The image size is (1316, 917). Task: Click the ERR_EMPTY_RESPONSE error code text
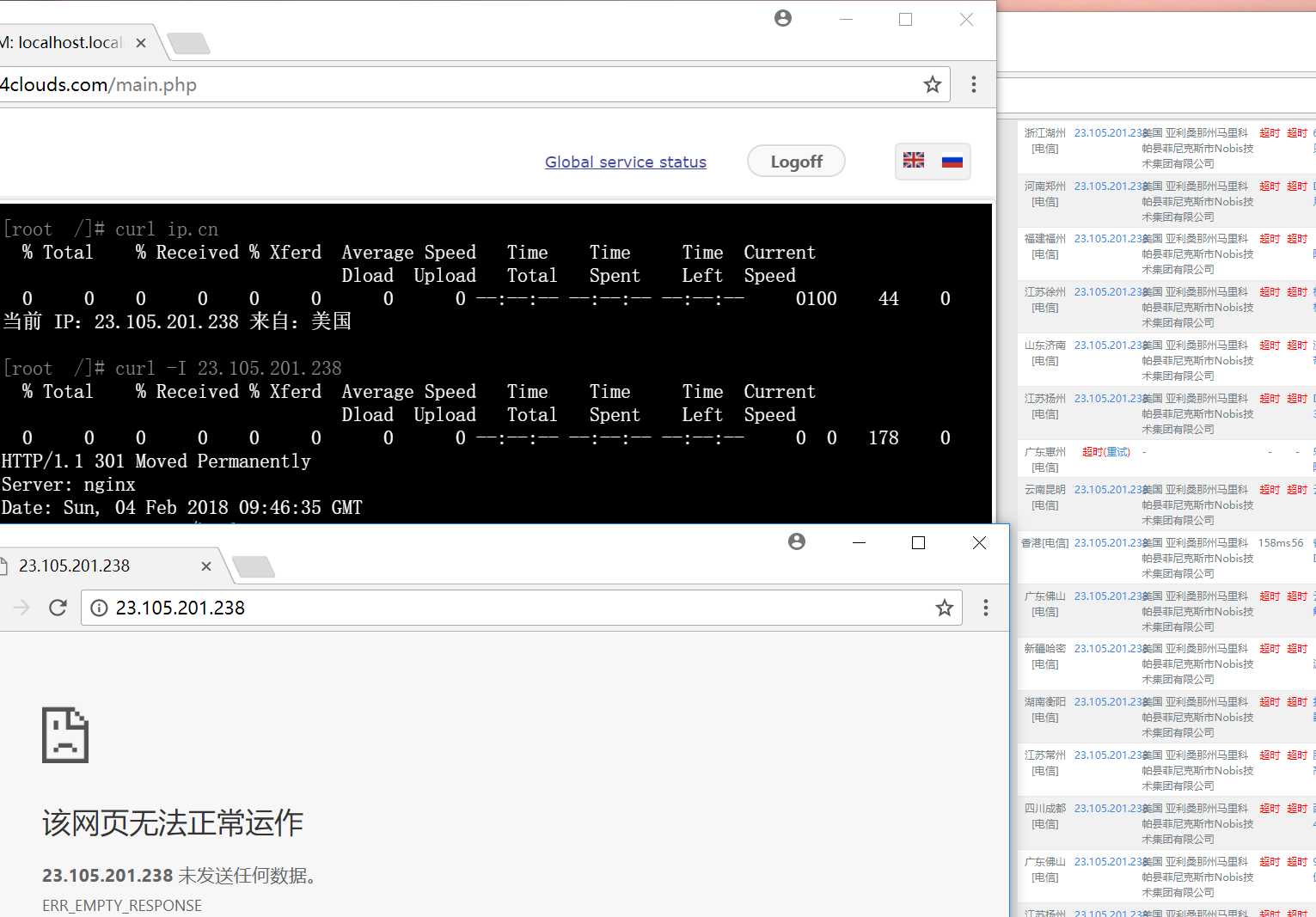[122, 905]
